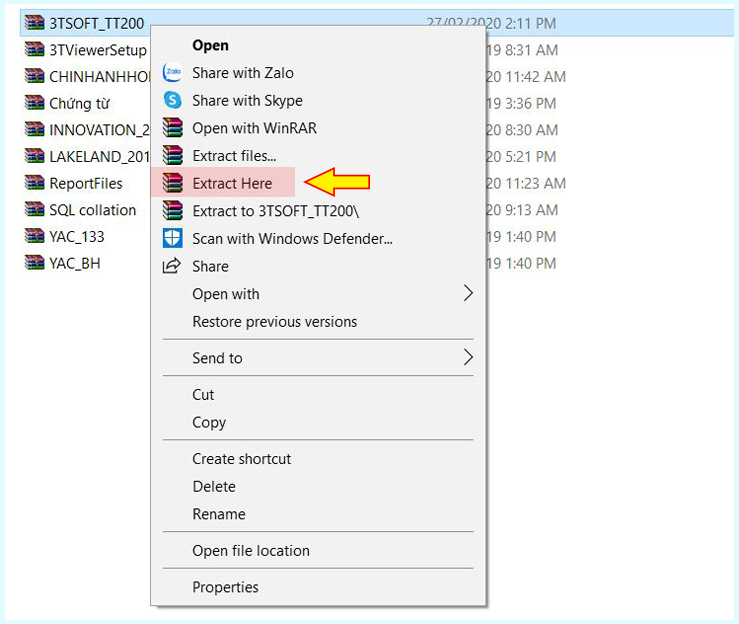739x624 pixels.
Task: Select the Share menu entry
Action: pyautogui.click(x=210, y=266)
